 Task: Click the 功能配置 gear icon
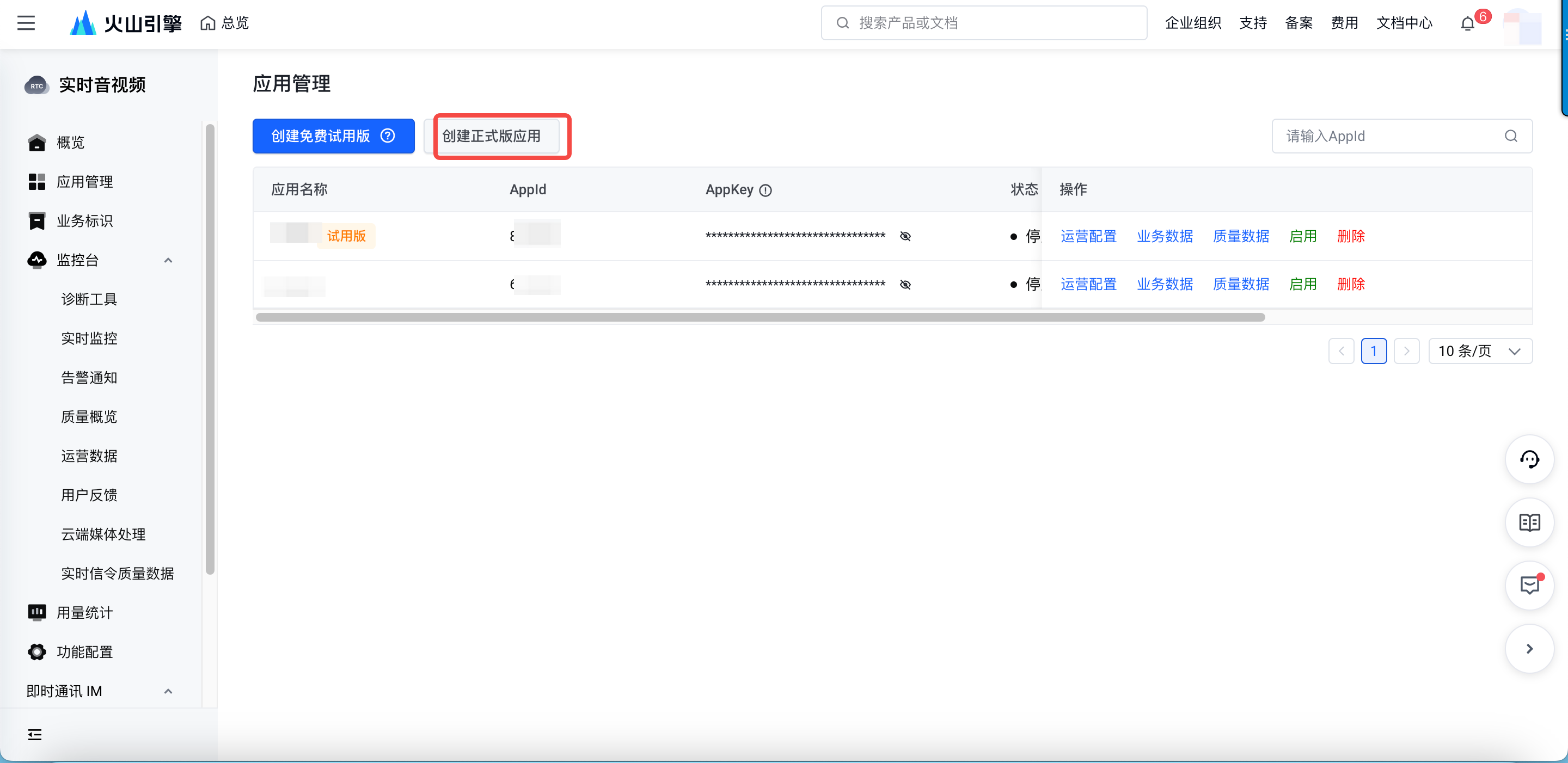click(x=36, y=651)
